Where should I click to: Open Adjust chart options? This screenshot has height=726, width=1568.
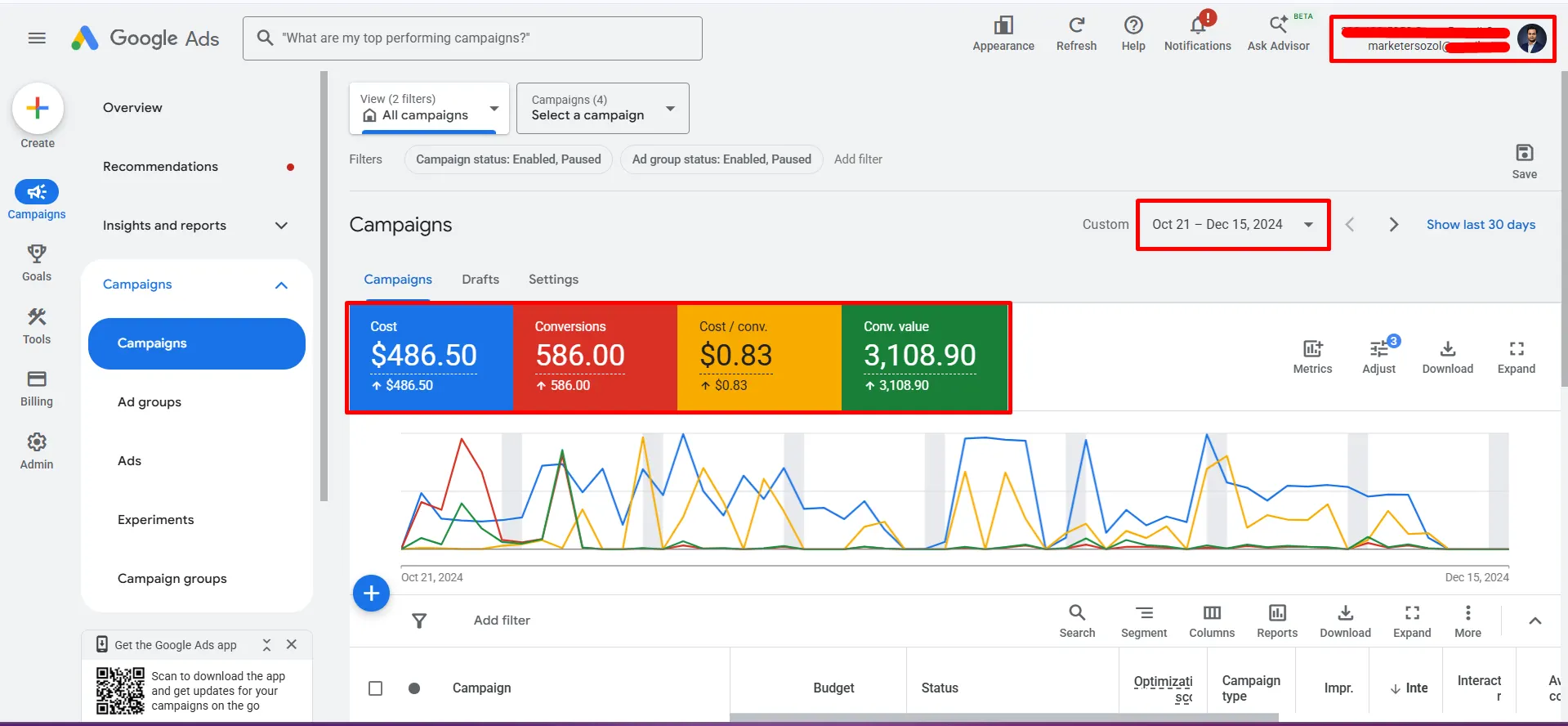[x=1379, y=356]
